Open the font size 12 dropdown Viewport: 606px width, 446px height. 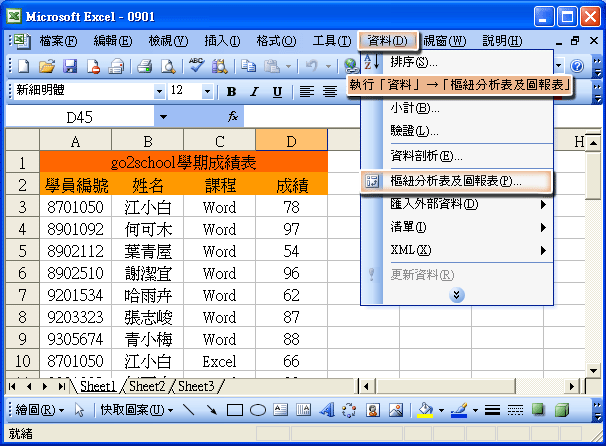pyautogui.click(x=207, y=92)
